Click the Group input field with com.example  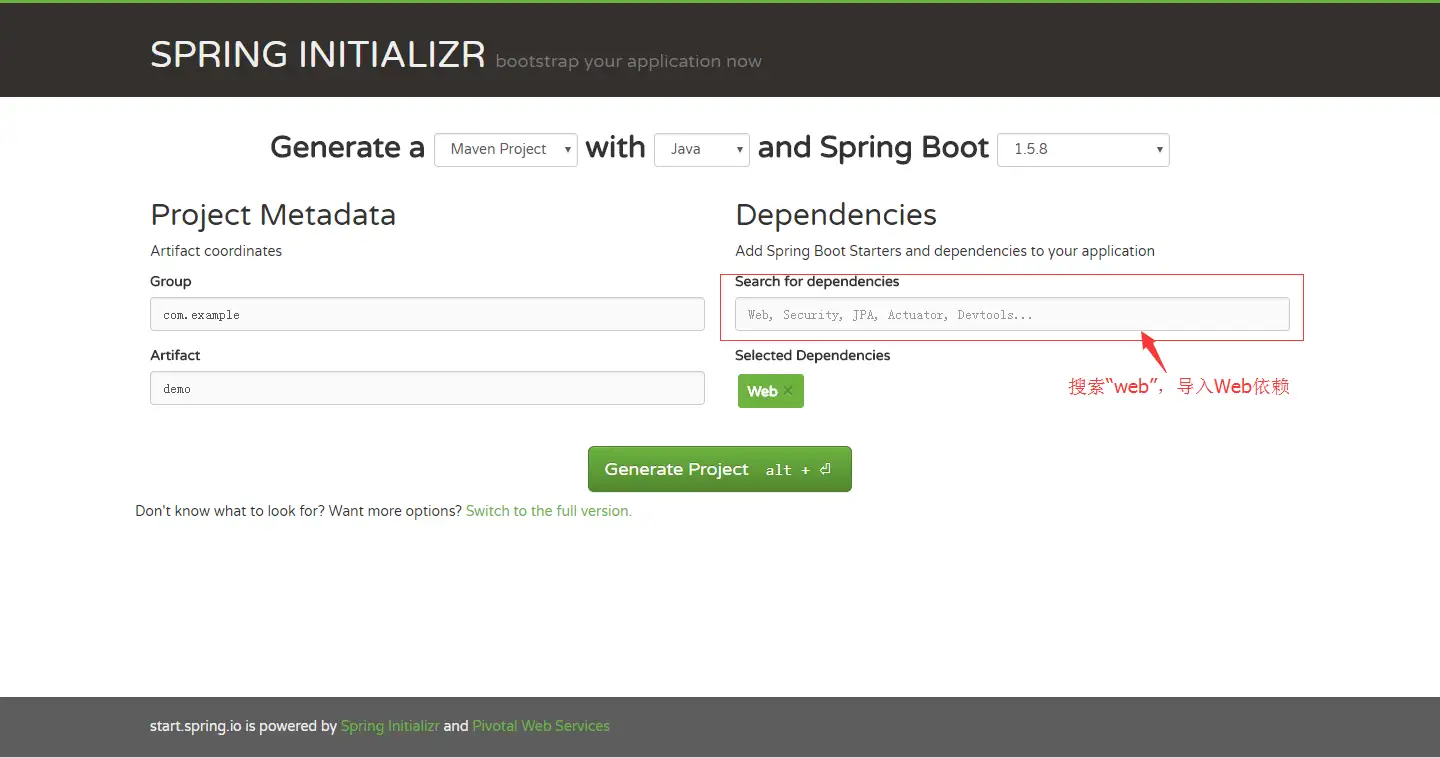point(427,314)
